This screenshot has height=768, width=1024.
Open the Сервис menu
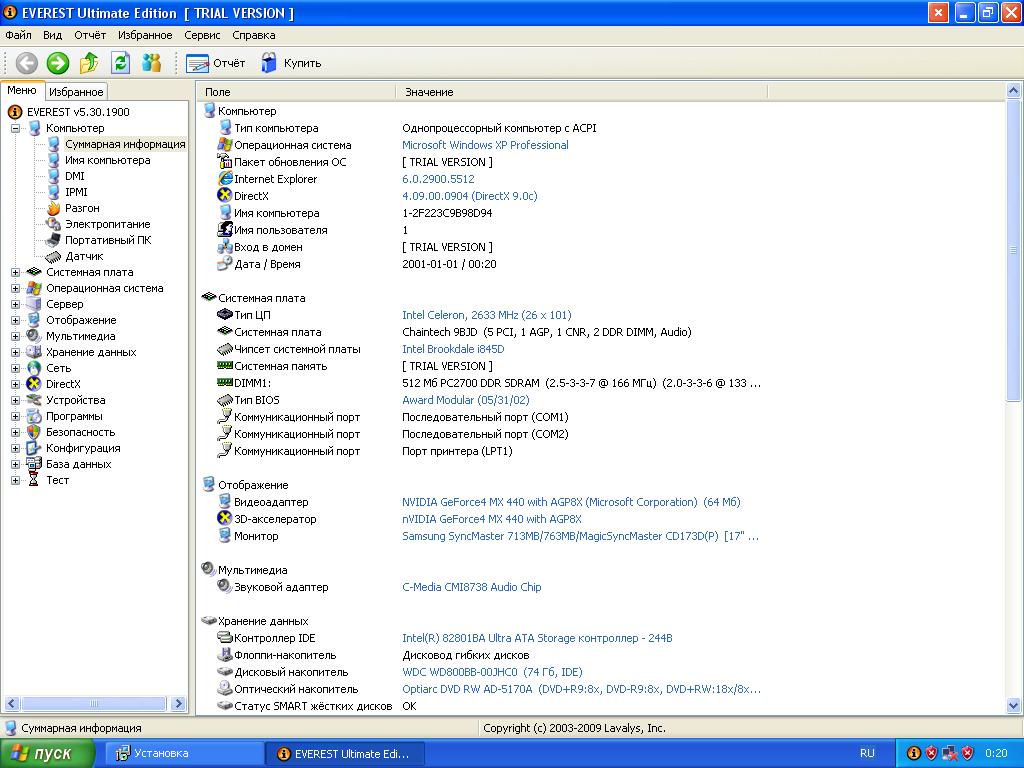[202, 35]
